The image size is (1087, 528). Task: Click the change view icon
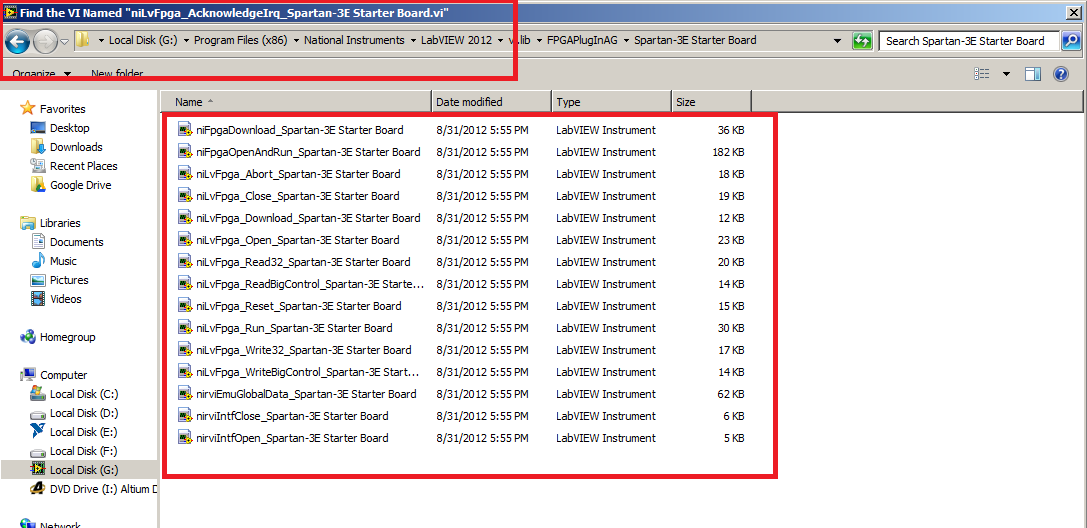point(982,74)
